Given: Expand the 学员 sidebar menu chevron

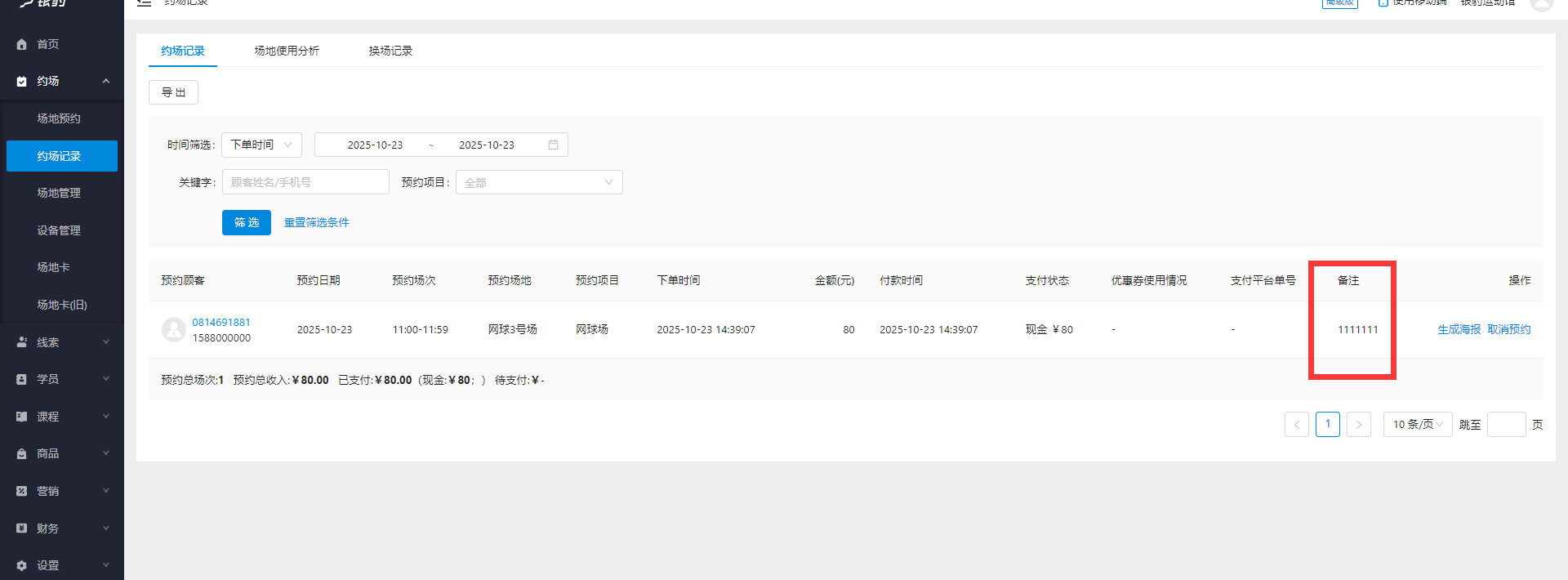Looking at the screenshot, I should click(x=106, y=379).
